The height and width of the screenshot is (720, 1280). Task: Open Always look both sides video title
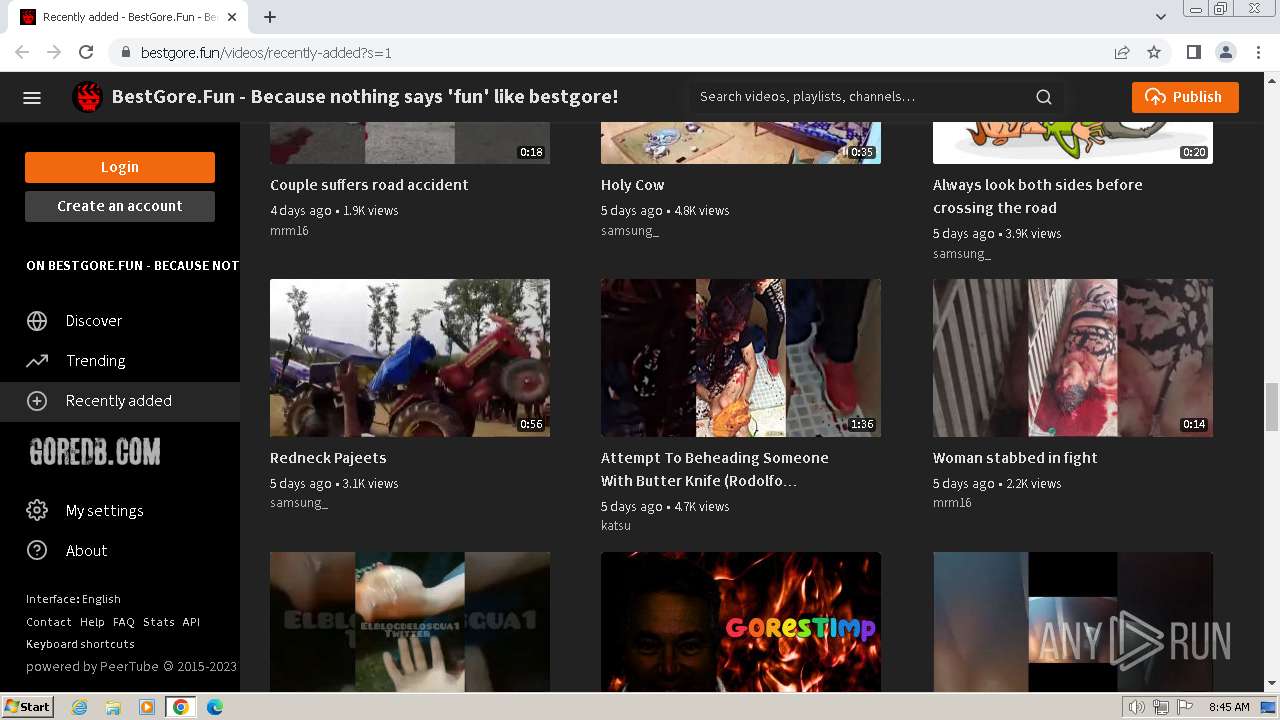tap(1037, 196)
